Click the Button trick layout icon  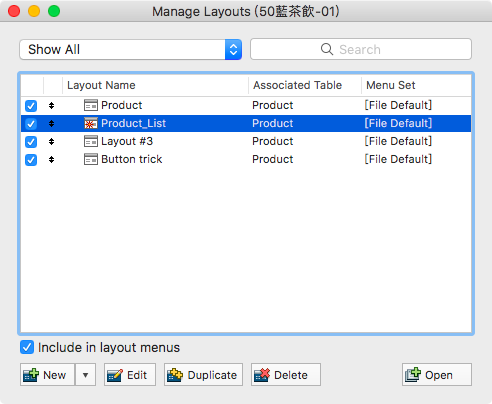[91, 159]
